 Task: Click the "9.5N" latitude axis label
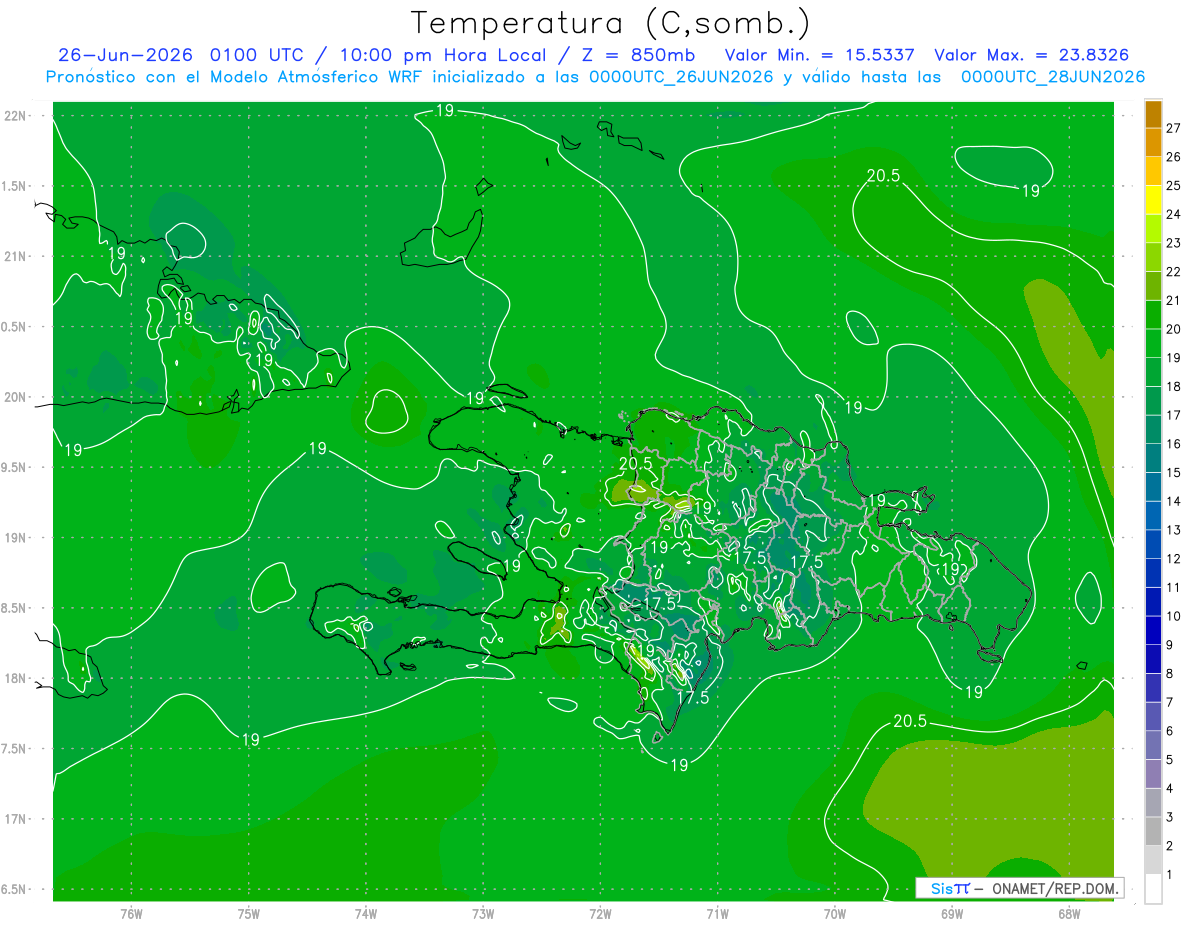coord(15,468)
